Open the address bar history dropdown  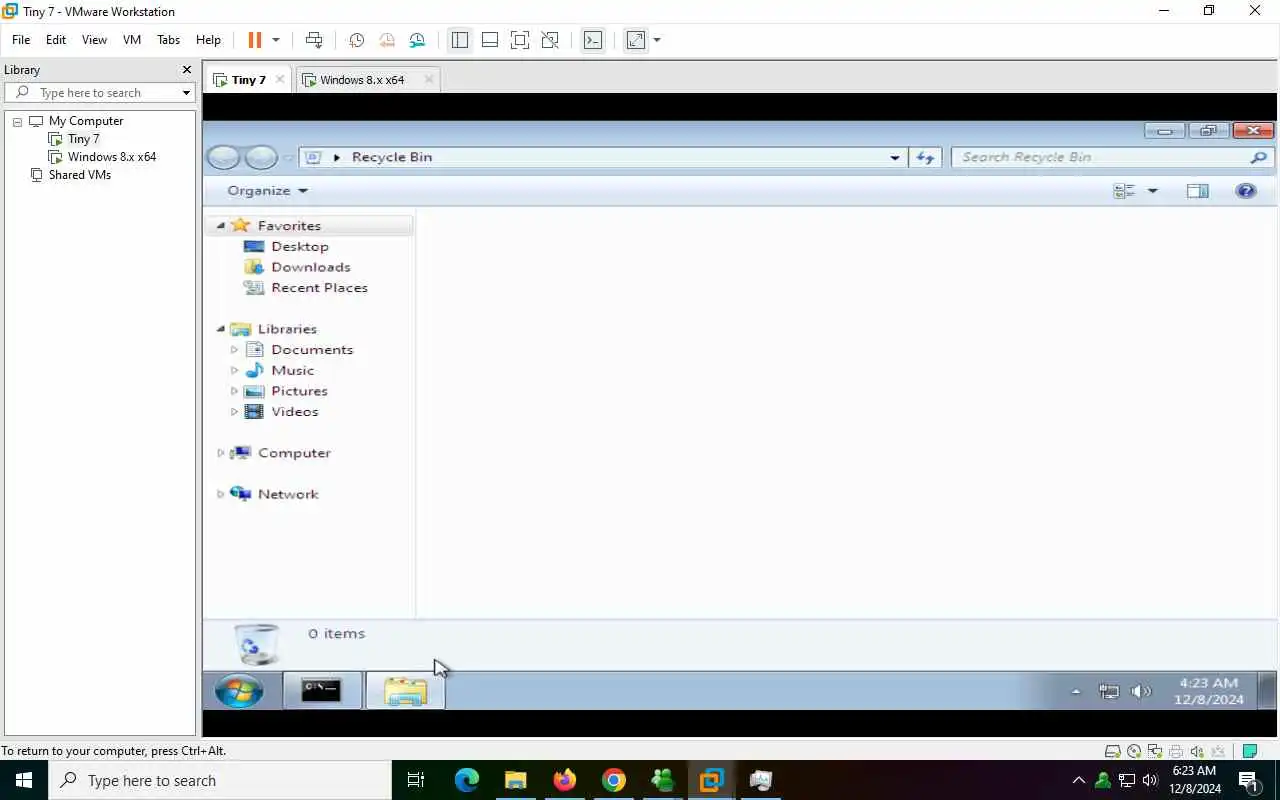pos(894,157)
